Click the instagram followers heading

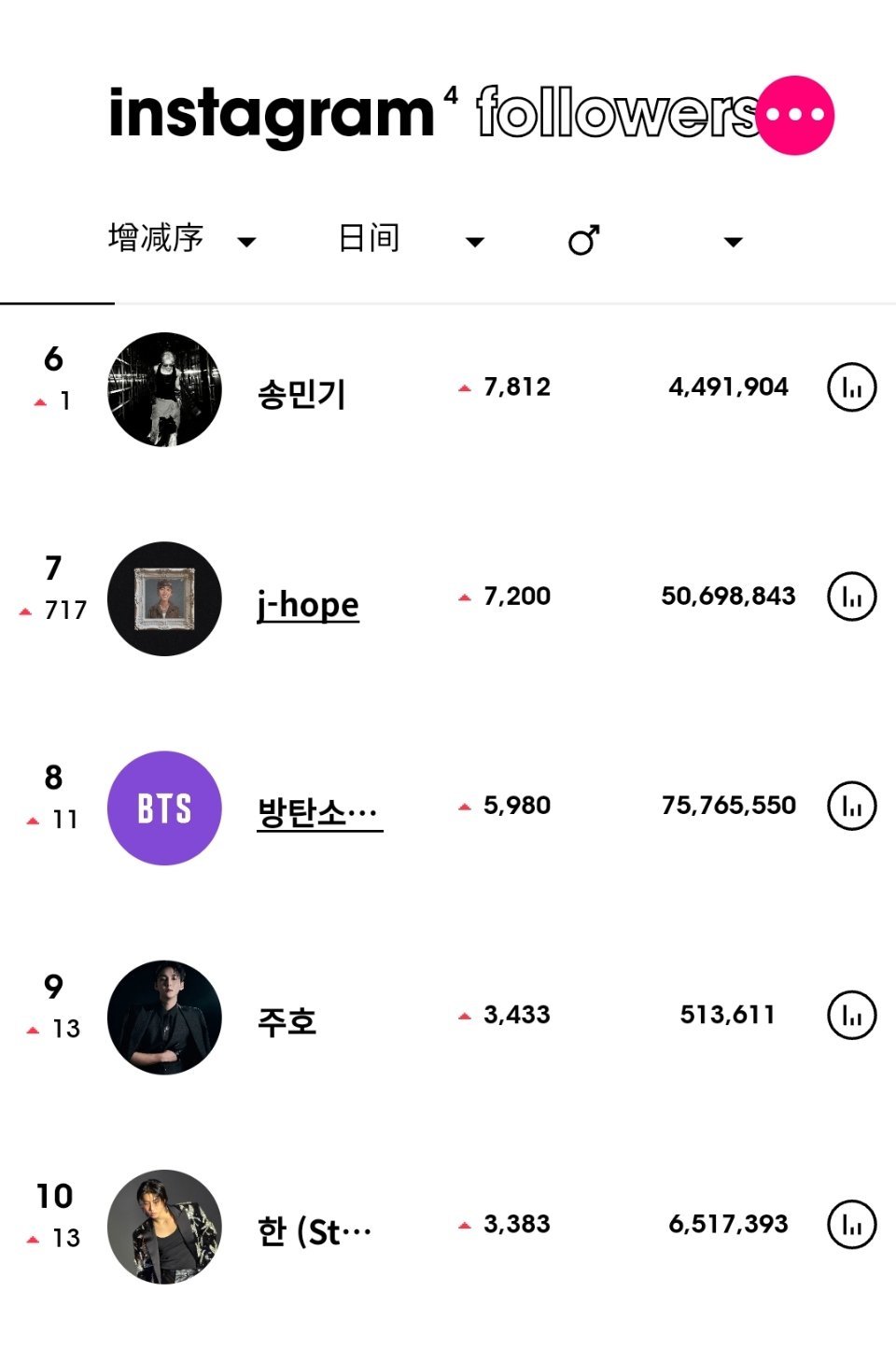point(434,114)
